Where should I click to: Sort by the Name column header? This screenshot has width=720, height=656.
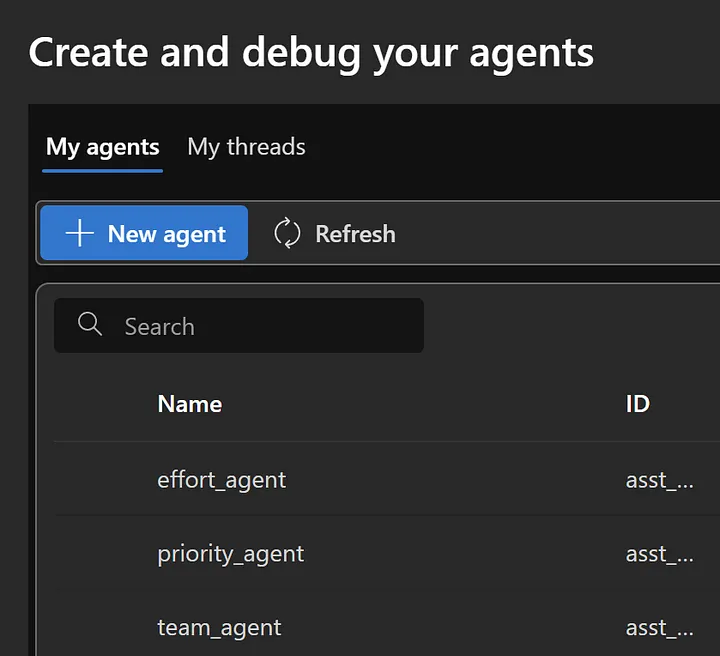(190, 404)
